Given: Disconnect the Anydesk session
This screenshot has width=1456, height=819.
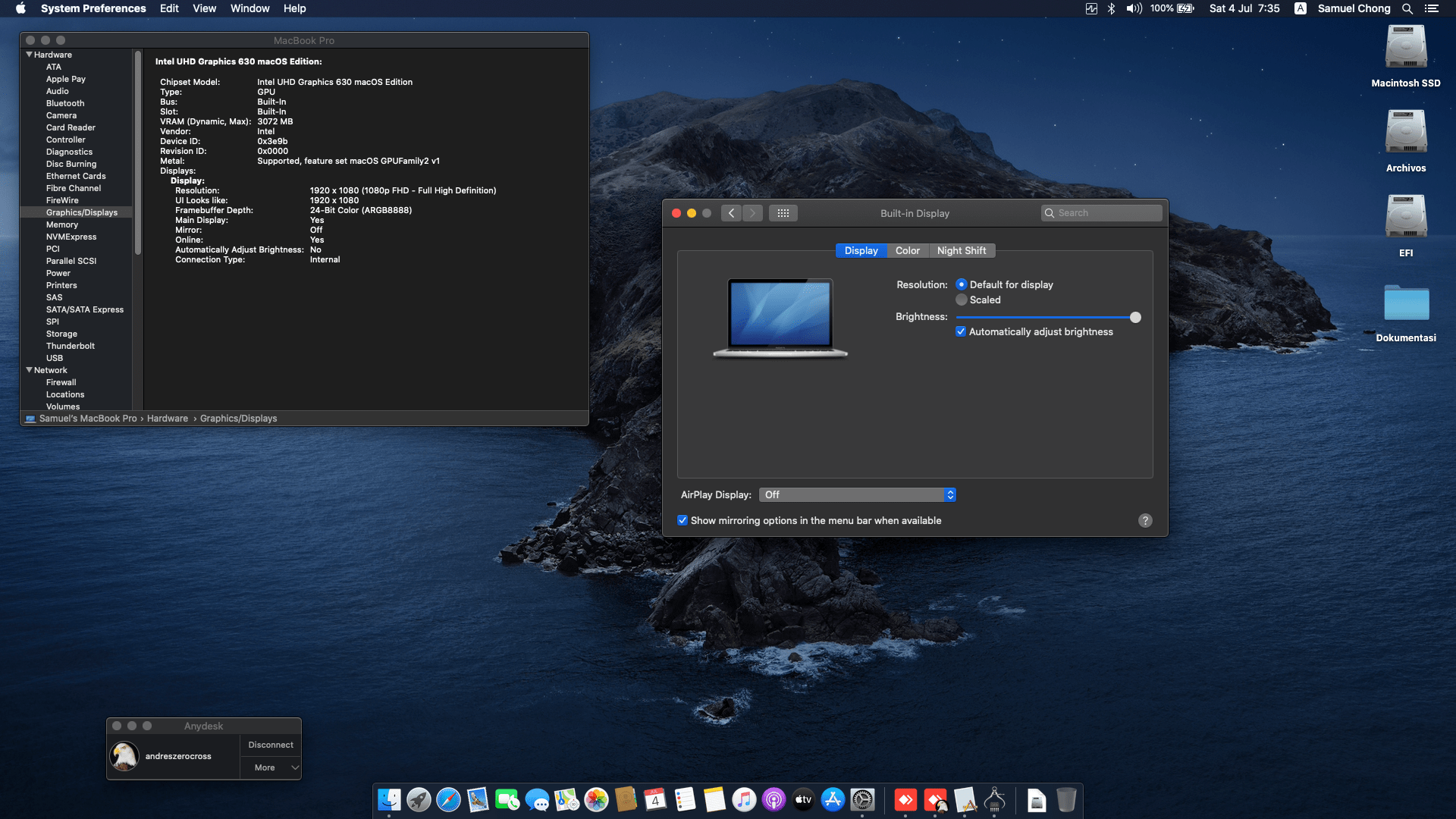Looking at the screenshot, I should pos(271,745).
